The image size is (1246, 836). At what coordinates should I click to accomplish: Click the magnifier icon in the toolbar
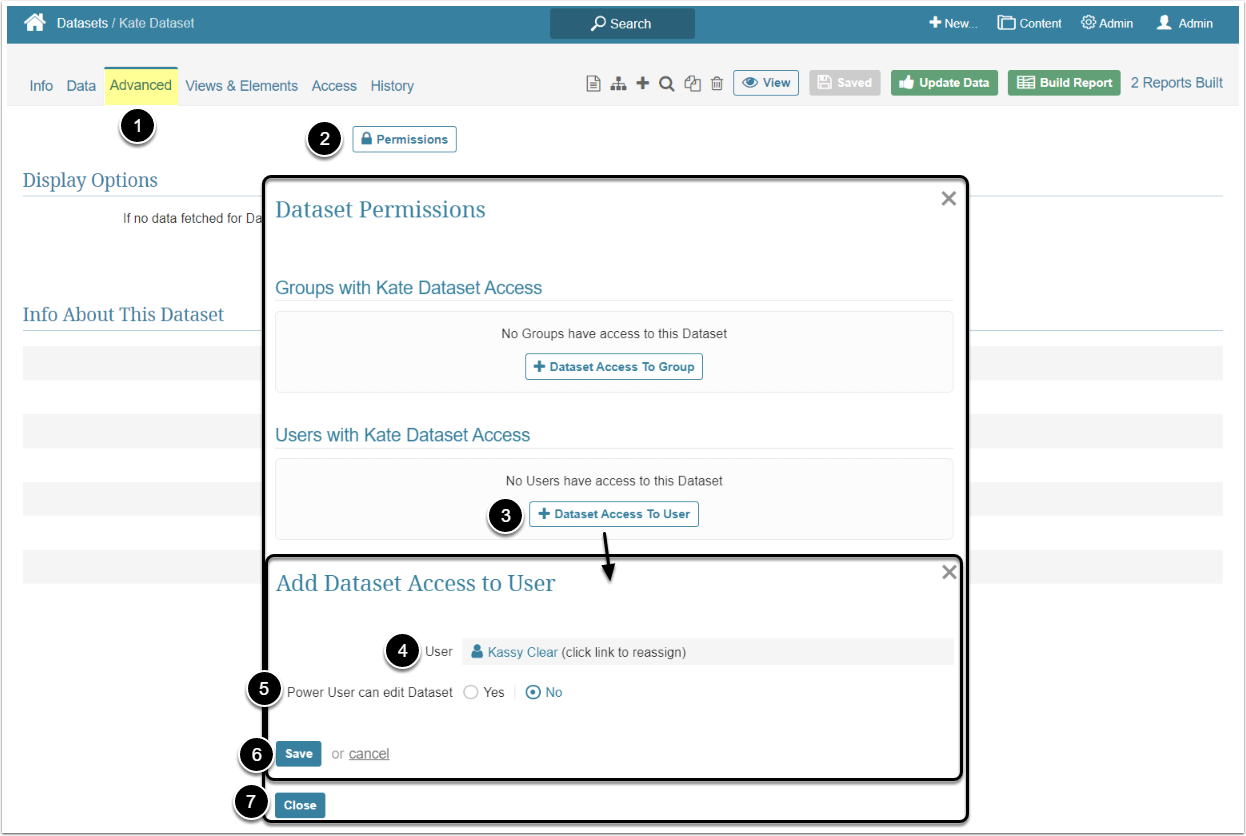(x=667, y=84)
